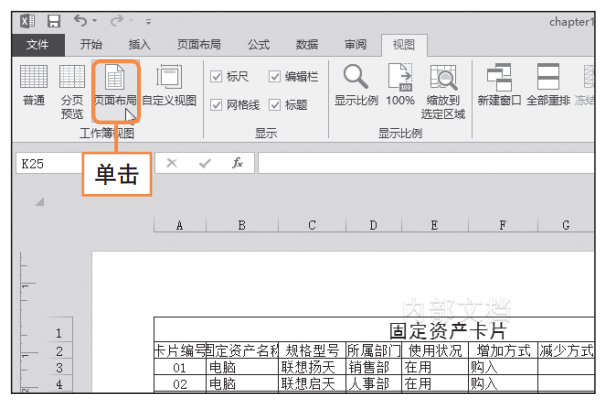Screen dimensions: 608x407
Task: Click the Name Box showing K25
Action: pos(49,164)
